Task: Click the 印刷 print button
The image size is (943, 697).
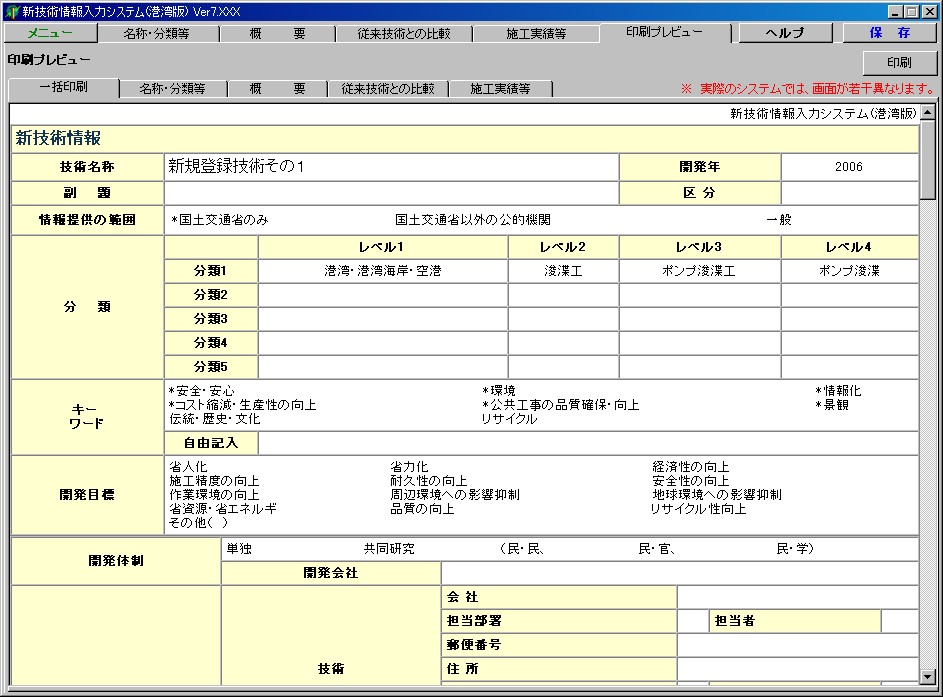Action: coord(898,62)
